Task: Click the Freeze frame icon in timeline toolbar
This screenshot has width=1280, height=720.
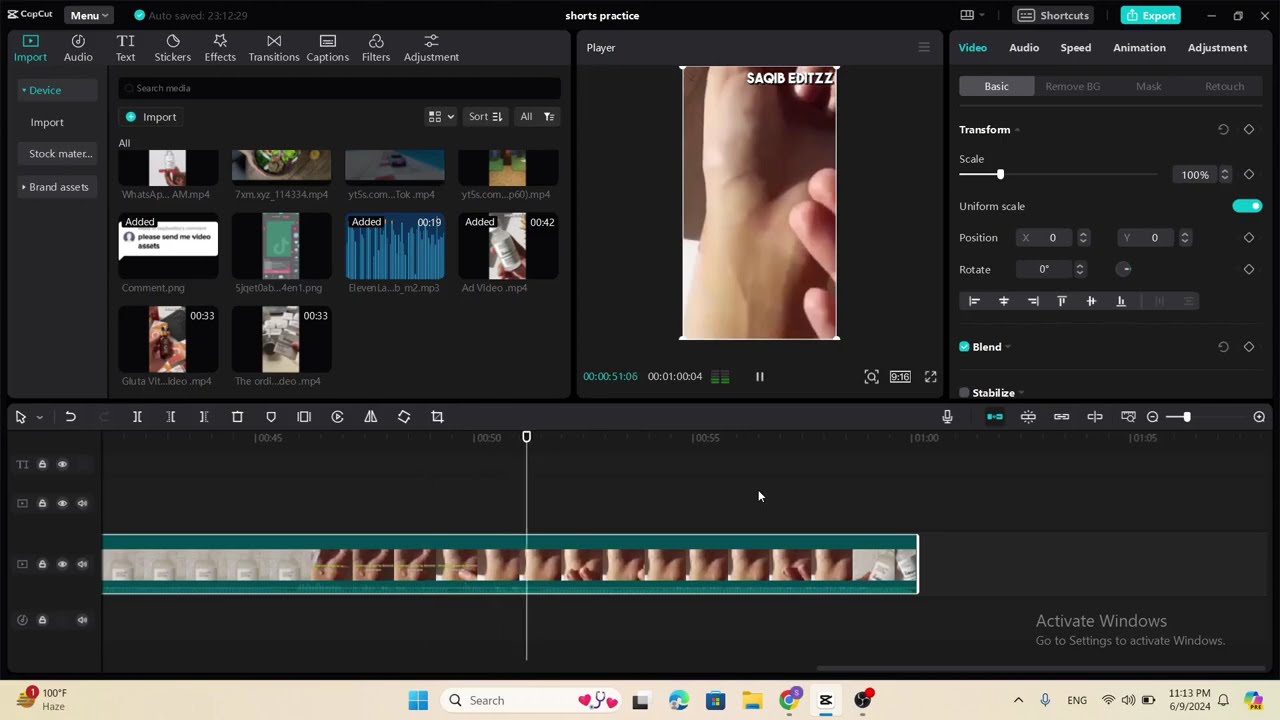Action: pos(304,417)
